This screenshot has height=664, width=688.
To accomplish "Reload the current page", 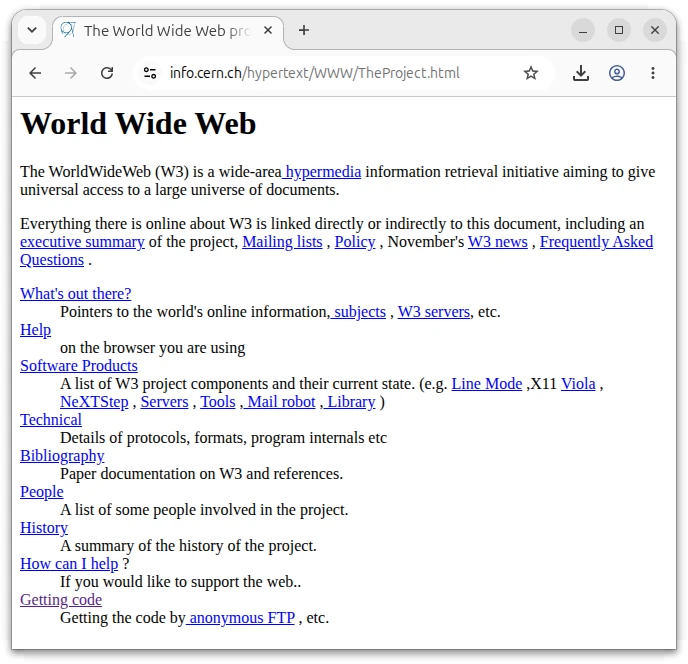I will pyautogui.click(x=107, y=73).
